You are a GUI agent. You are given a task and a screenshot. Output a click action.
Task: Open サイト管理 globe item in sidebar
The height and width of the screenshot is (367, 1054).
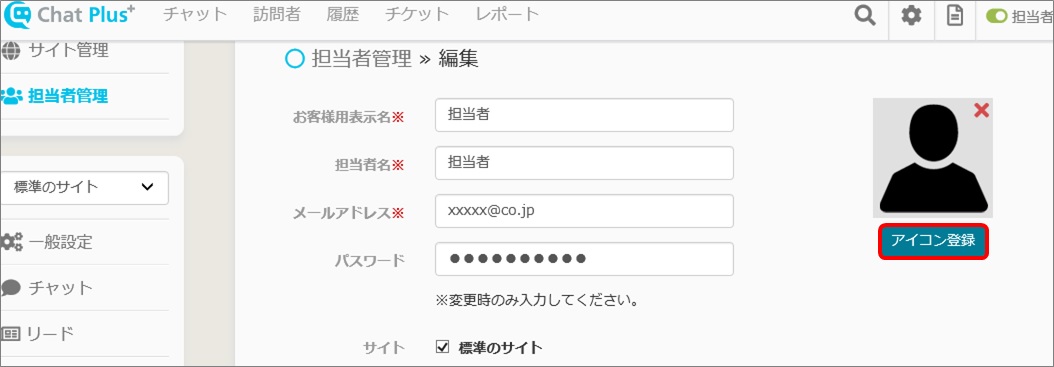click(x=55, y=50)
